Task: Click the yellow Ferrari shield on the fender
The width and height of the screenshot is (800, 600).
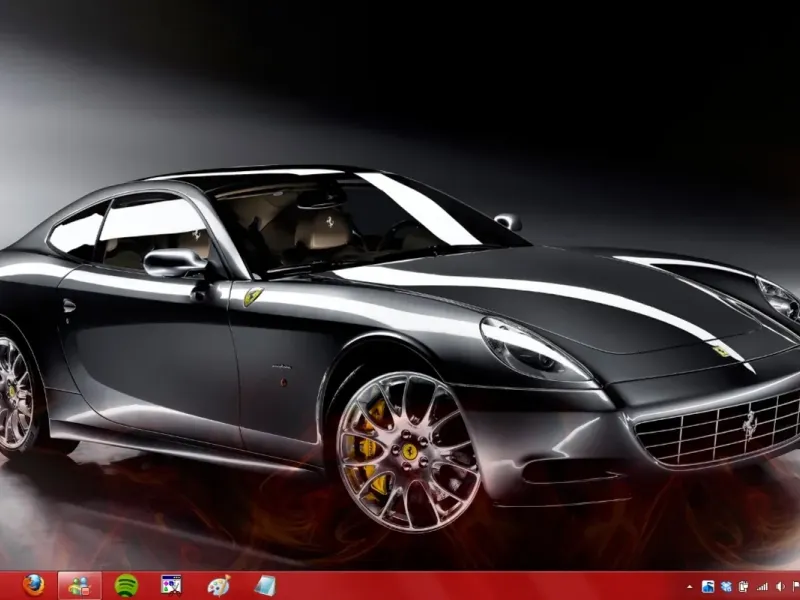Action: [x=253, y=296]
